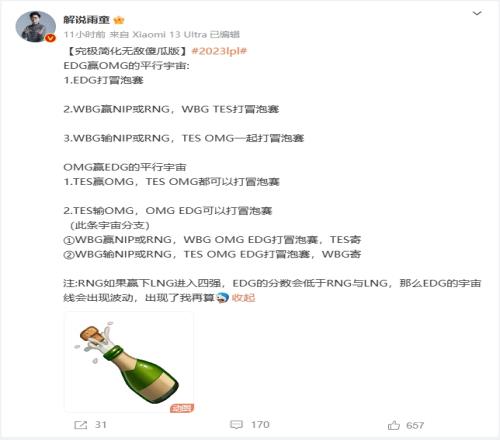Screen dimensions: 500x440
Task: Click the repost share icon
Action: [x=81, y=425]
